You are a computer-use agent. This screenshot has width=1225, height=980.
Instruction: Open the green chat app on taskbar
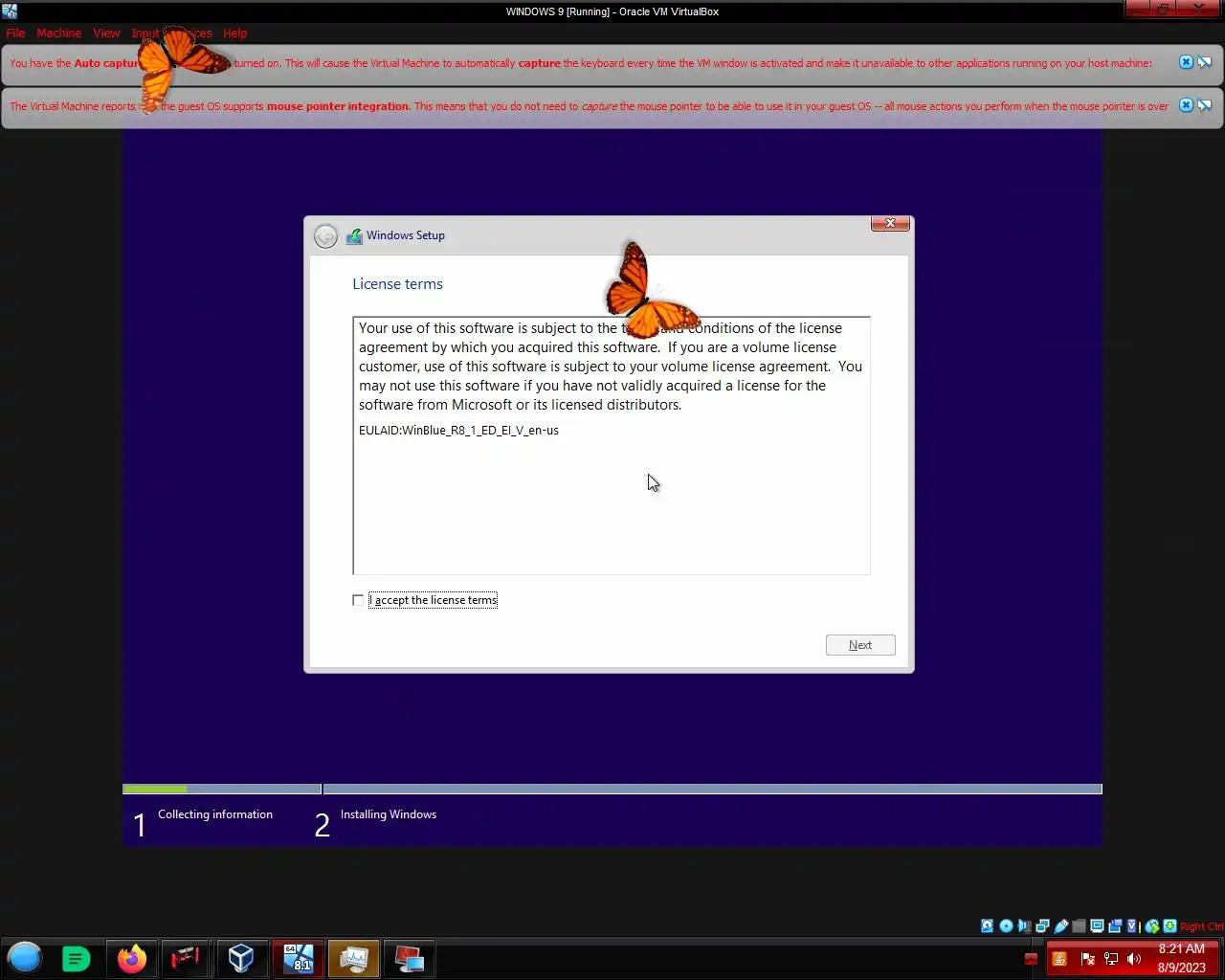(76, 958)
